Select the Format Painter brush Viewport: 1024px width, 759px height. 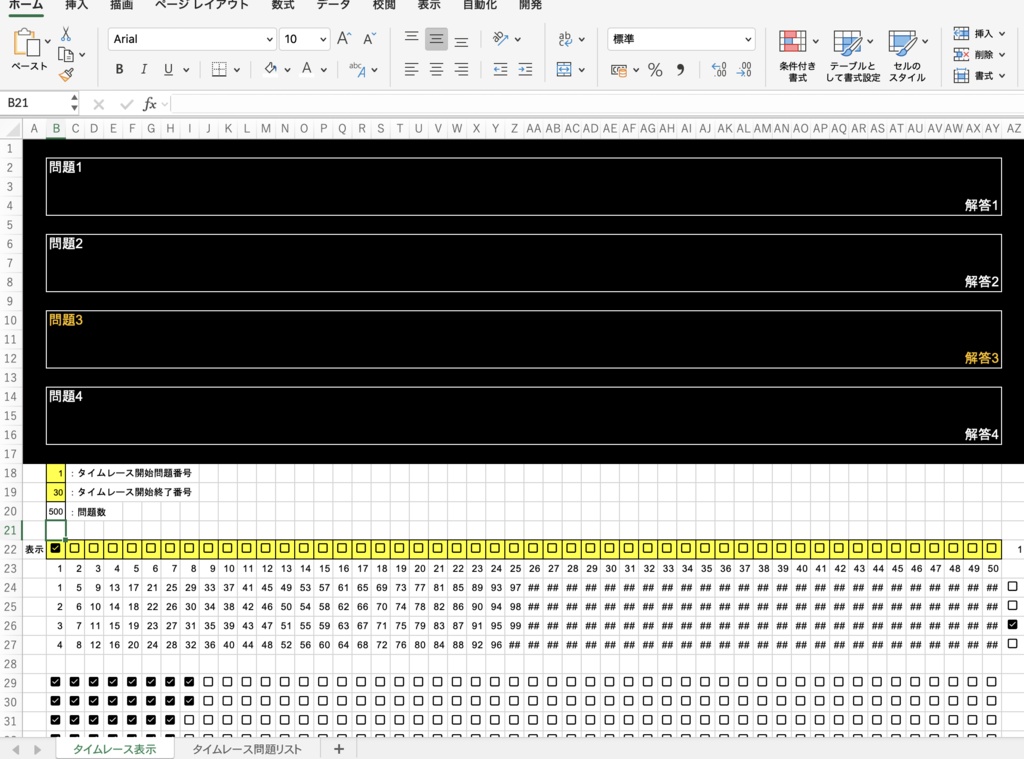pos(66,75)
